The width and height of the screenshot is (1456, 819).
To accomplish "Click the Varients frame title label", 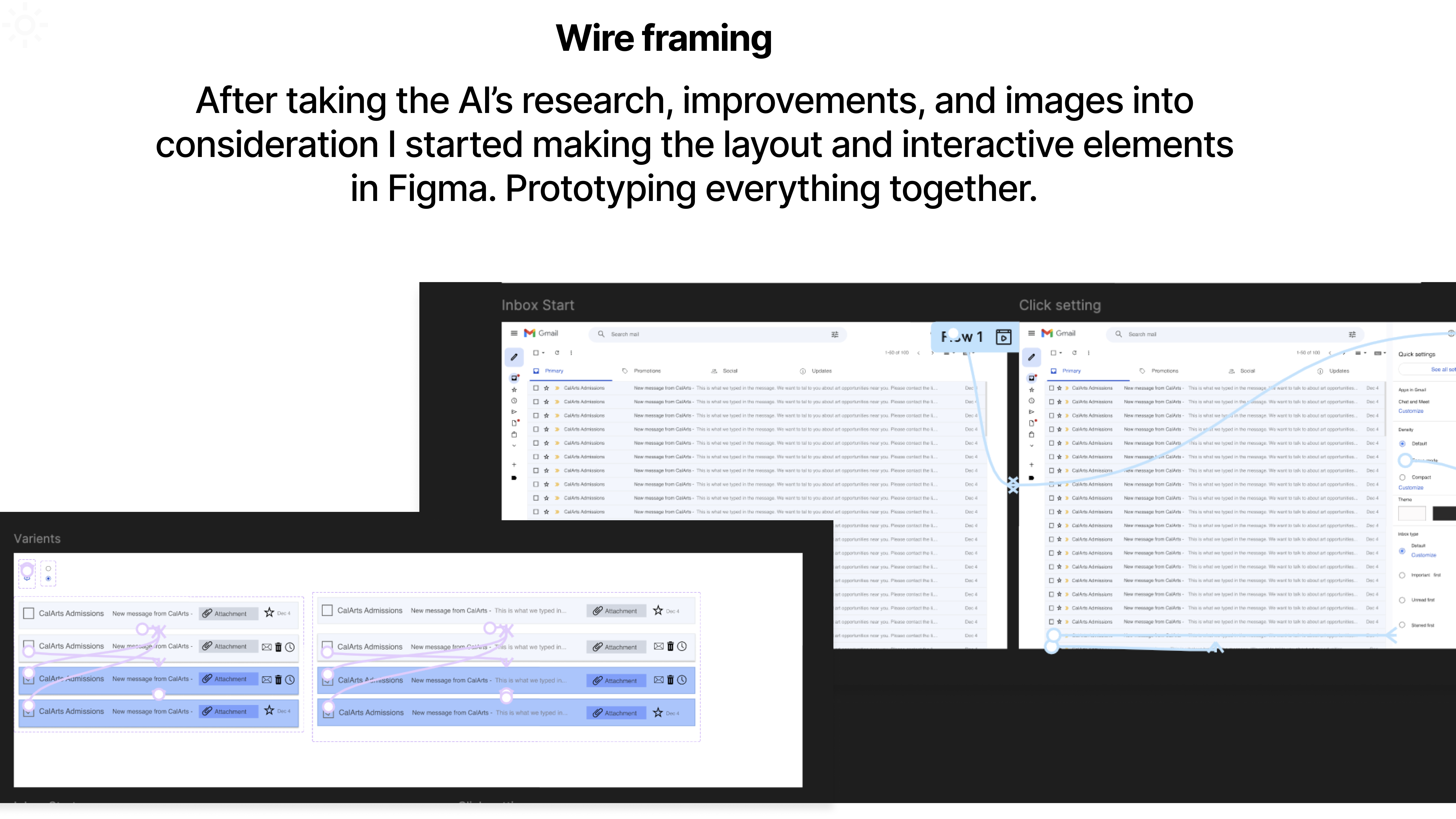I will [37, 539].
